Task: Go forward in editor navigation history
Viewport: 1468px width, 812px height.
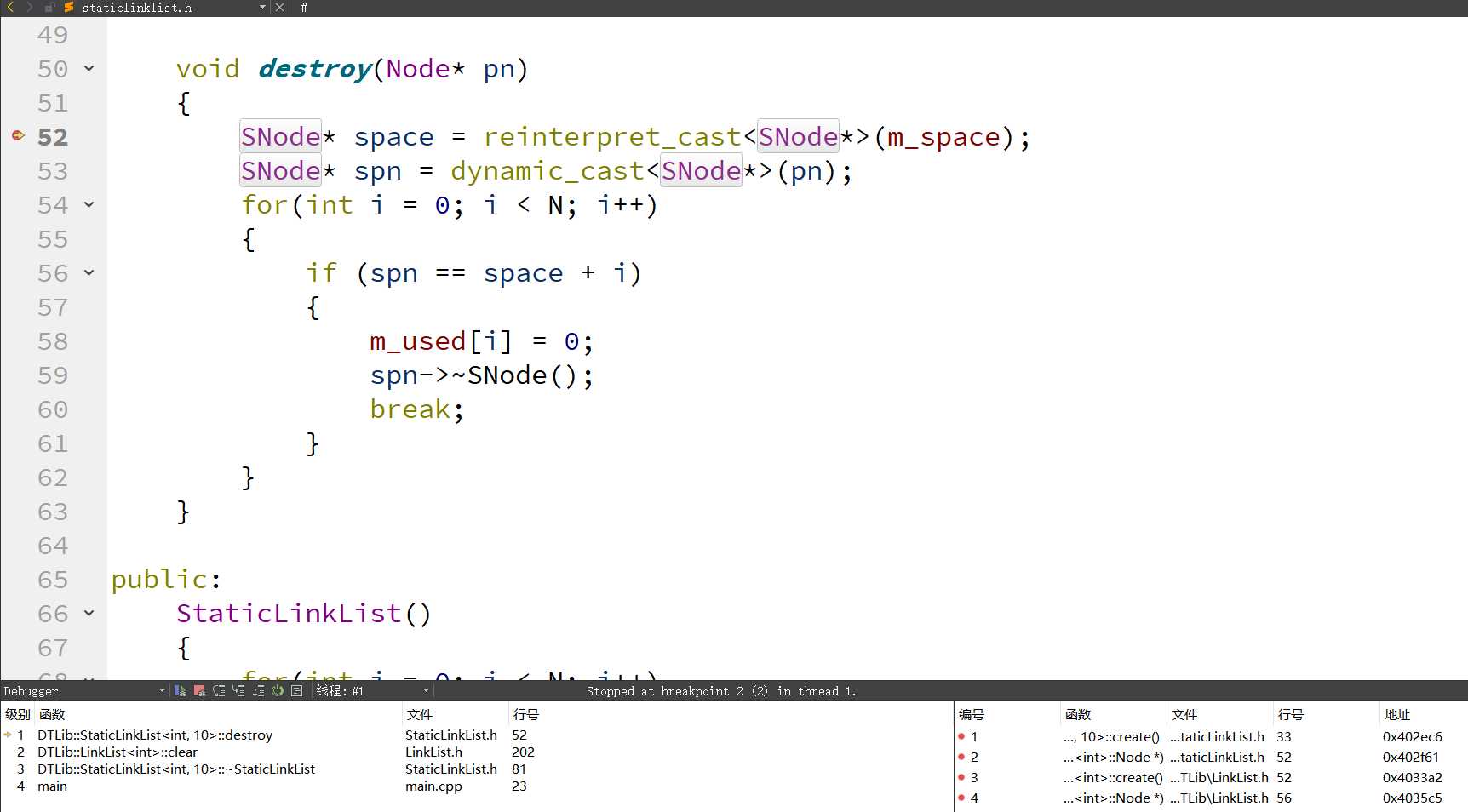Action: [x=29, y=7]
